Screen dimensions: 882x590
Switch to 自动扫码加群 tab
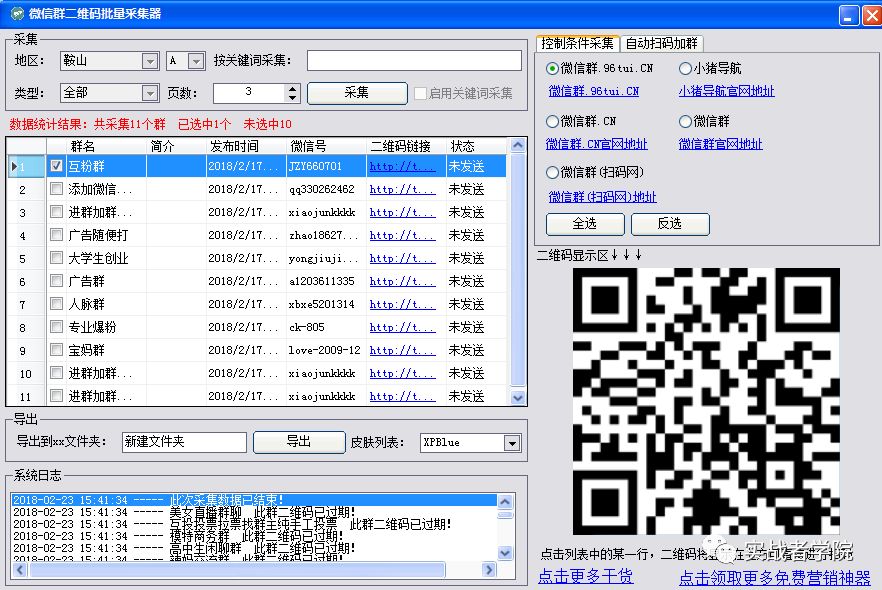tap(662, 43)
